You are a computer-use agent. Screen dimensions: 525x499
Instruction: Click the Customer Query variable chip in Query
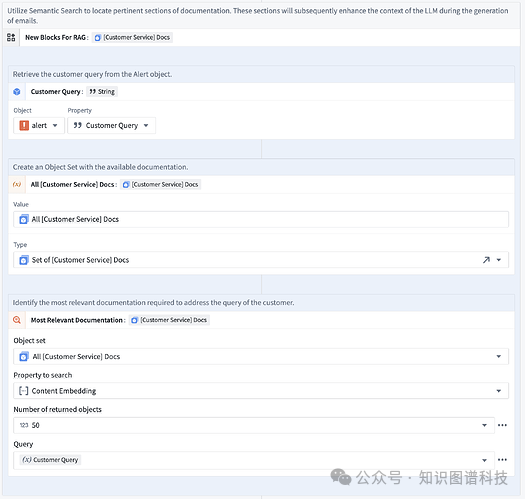50,460
